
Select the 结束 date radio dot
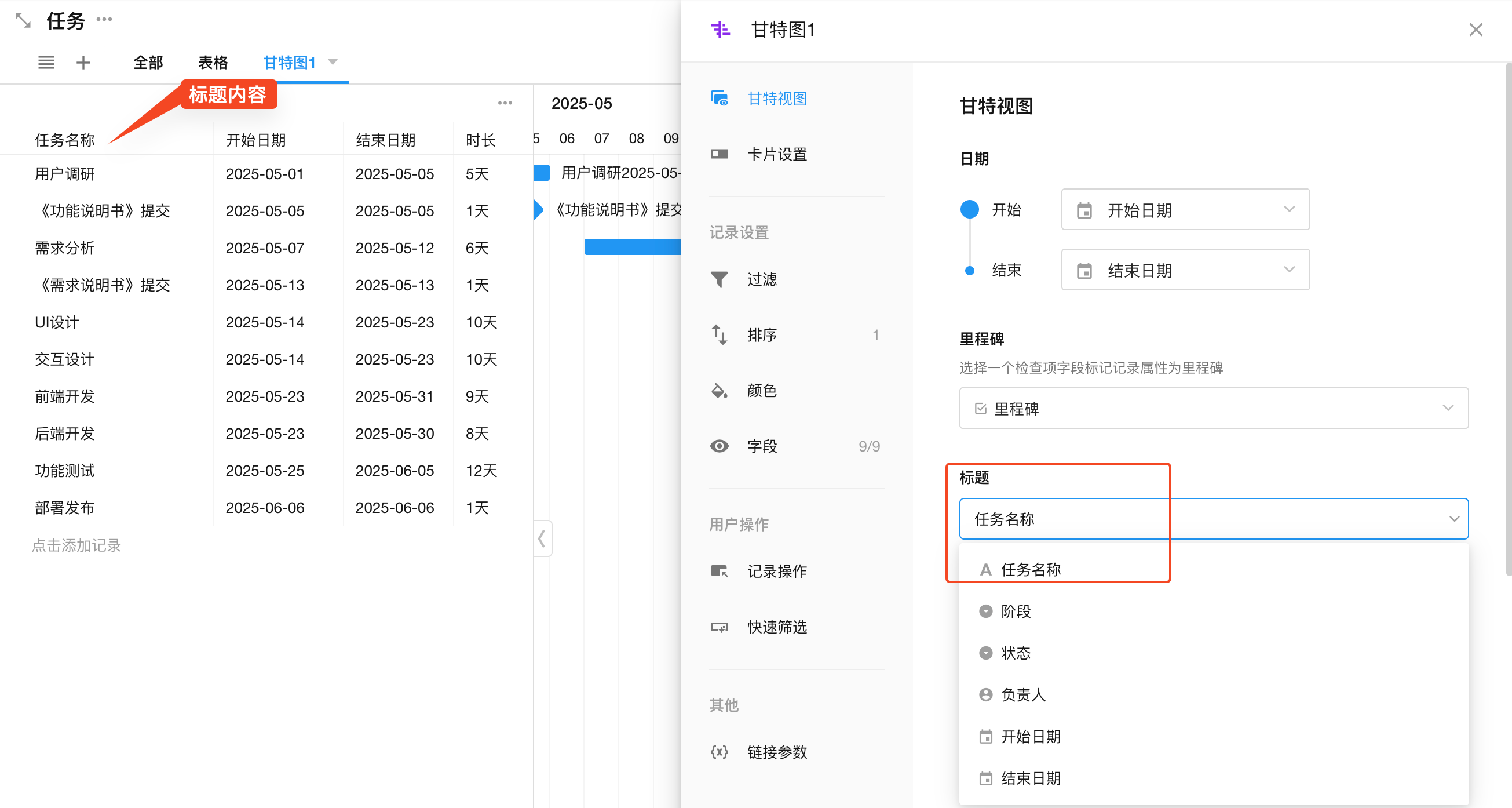pos(969,271)
